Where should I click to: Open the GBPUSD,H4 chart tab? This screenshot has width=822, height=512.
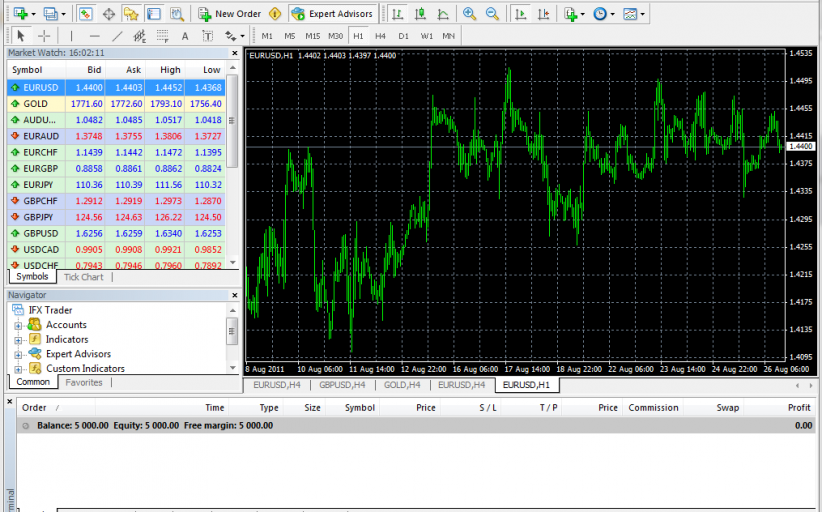click(x=342, y=384)
